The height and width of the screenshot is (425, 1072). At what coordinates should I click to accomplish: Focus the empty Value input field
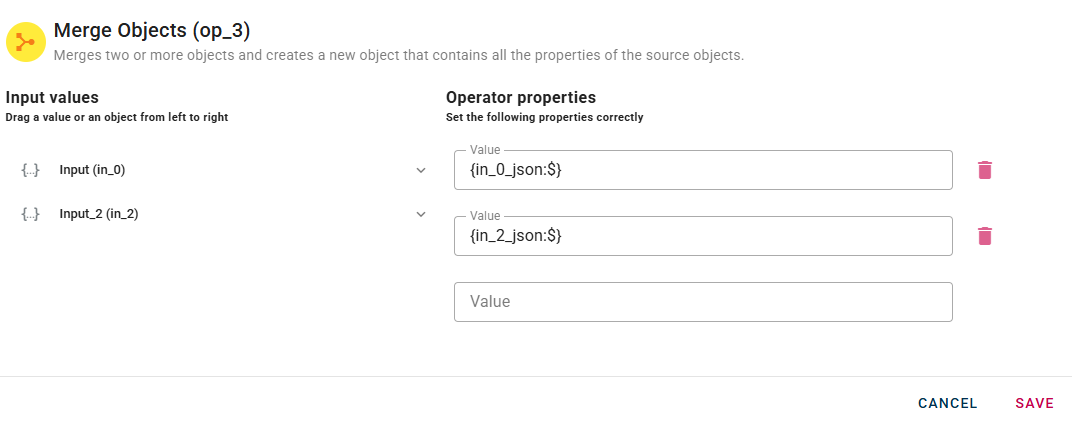coord(702,301)
